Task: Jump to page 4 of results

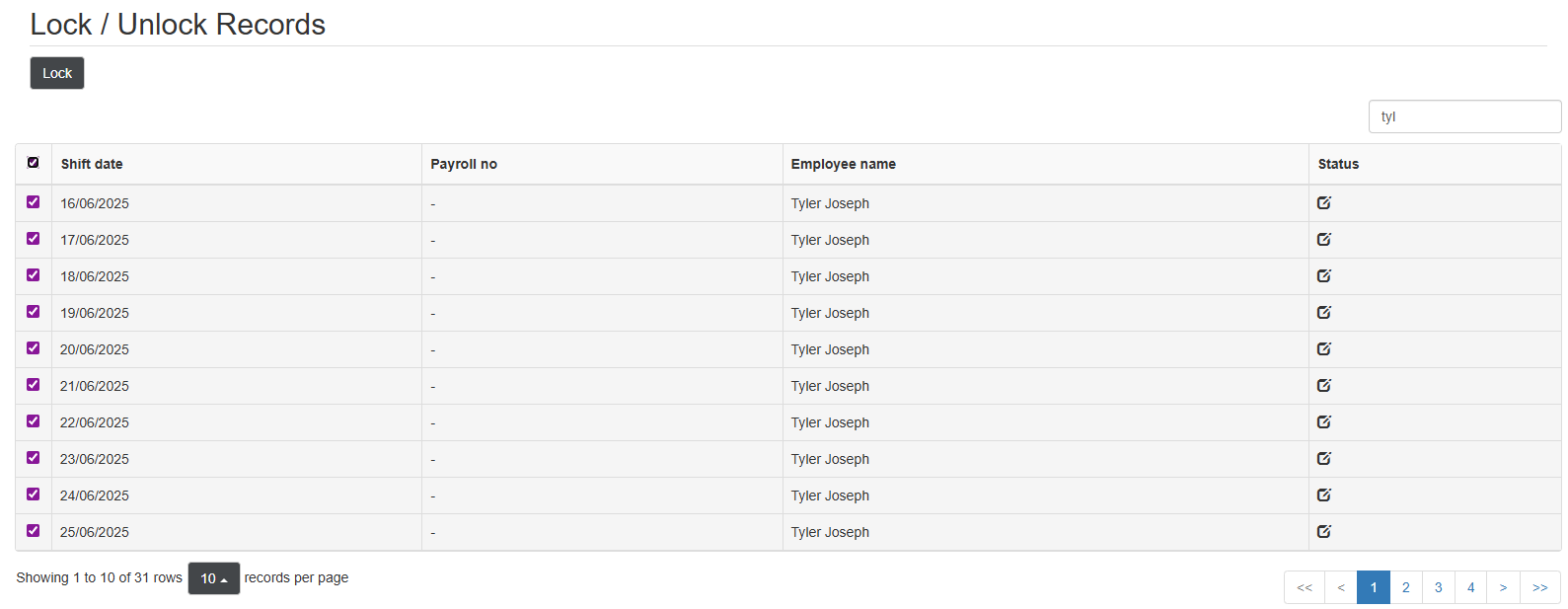Action: pos(1470,587)
